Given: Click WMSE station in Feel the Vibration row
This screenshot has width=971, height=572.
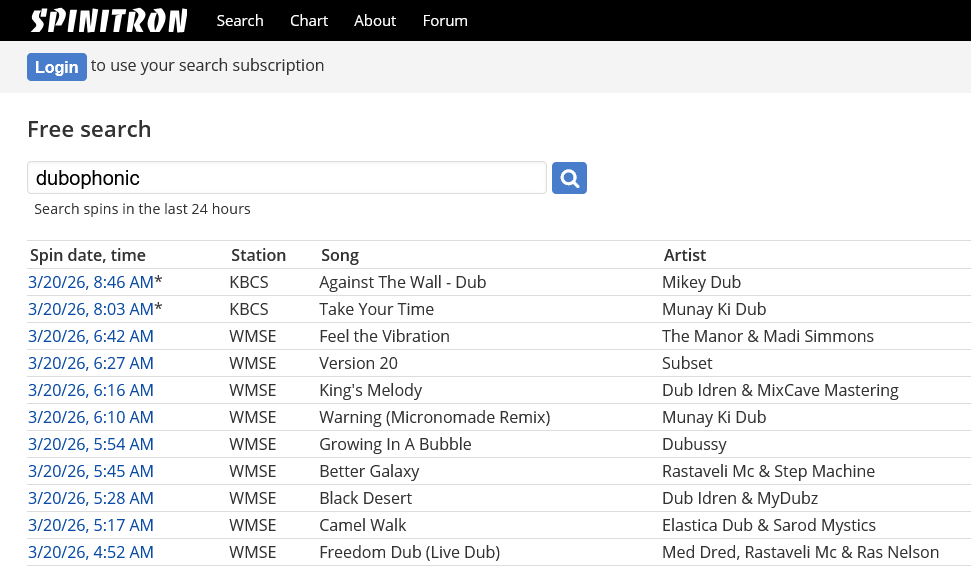Looking at the screenshot, I should click(253, 336).
